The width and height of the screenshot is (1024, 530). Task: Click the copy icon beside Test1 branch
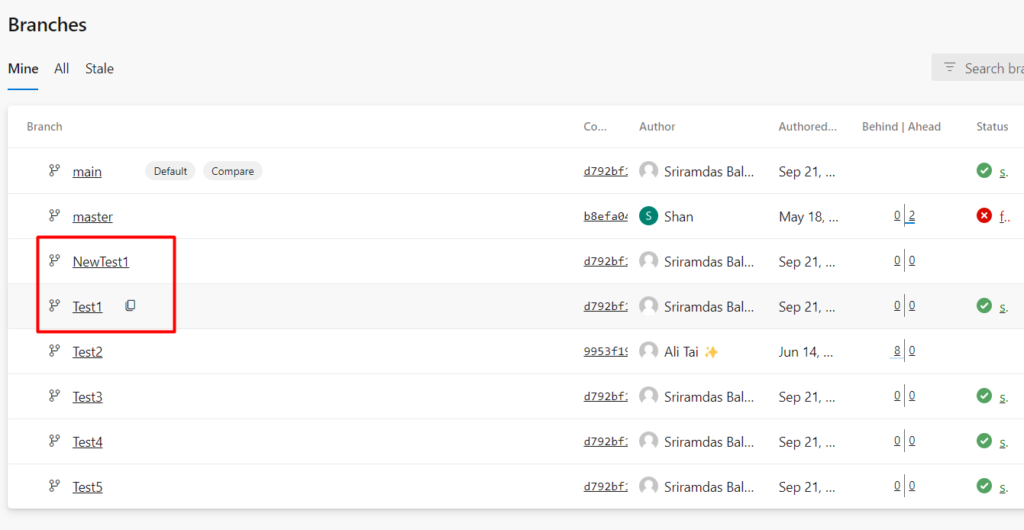point(130,306)
